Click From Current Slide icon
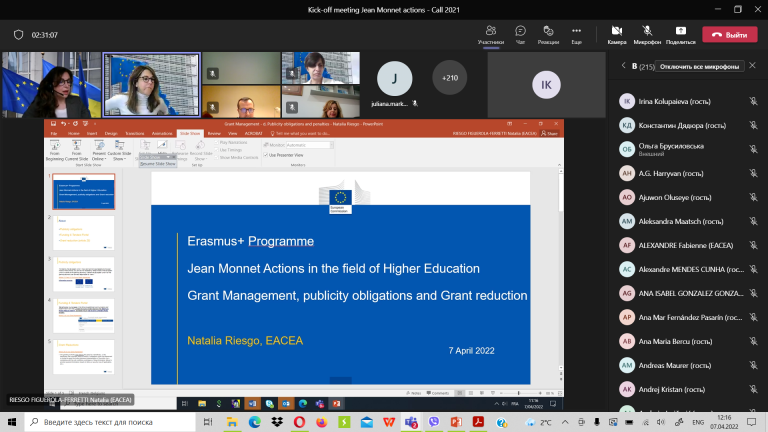 (x=76, y=150)
